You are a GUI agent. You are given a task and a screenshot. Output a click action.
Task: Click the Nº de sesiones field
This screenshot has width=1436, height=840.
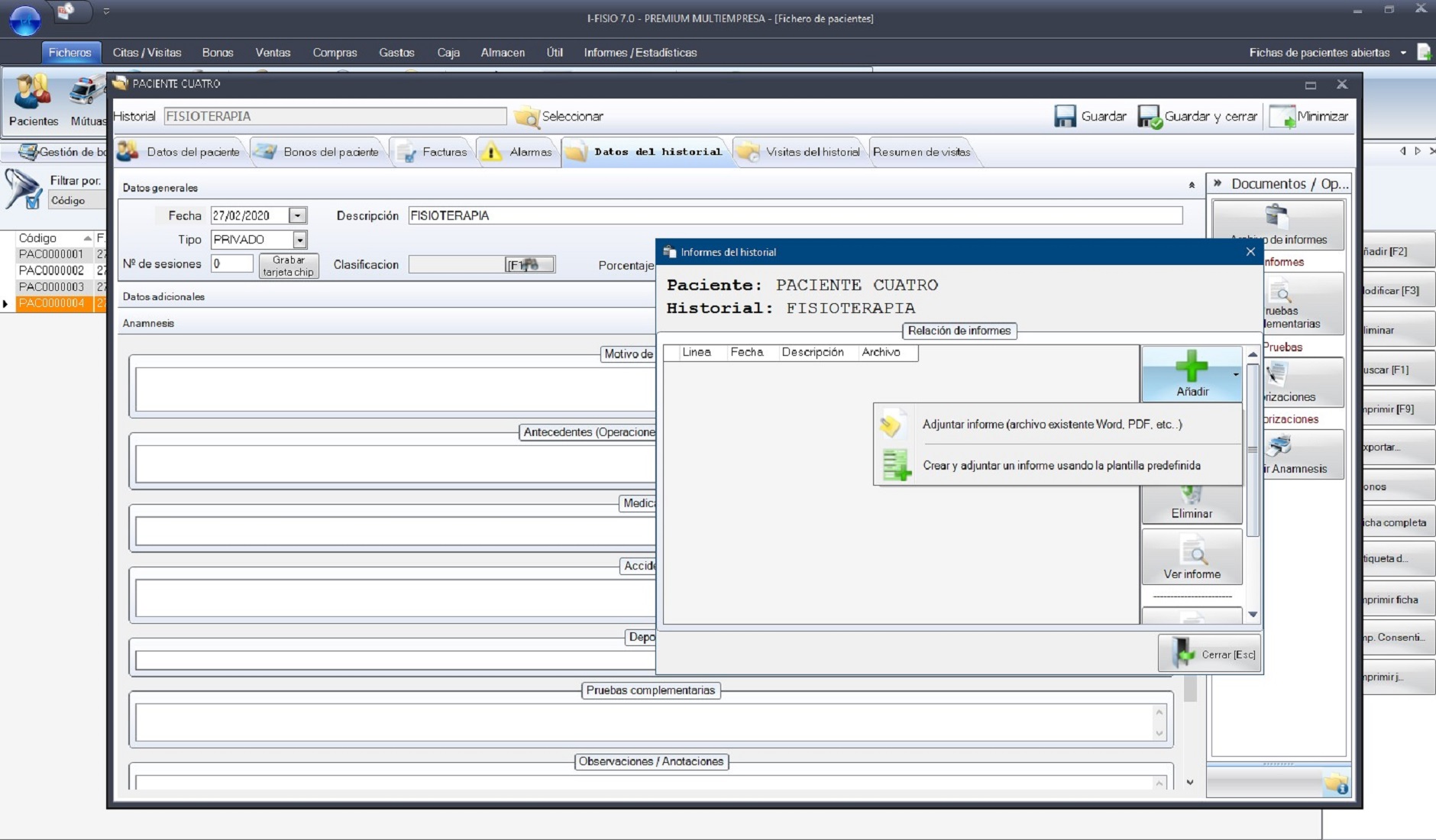(231, 263)
